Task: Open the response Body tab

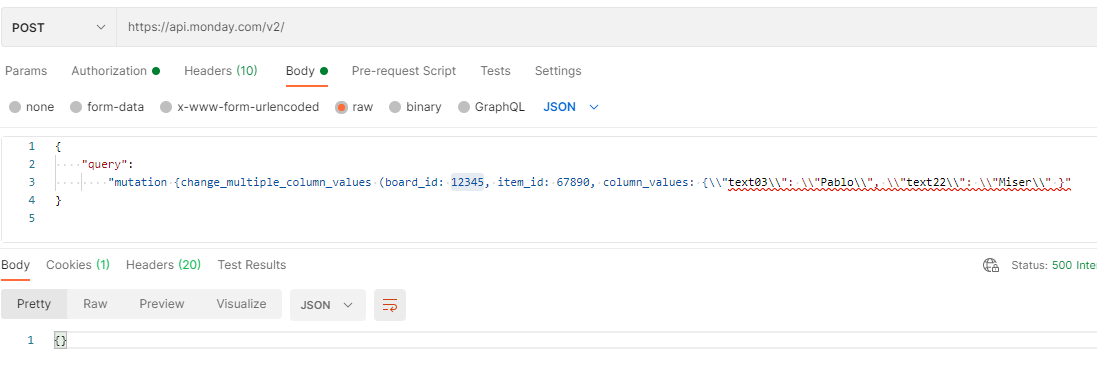Action: click(x=15, y=265)
